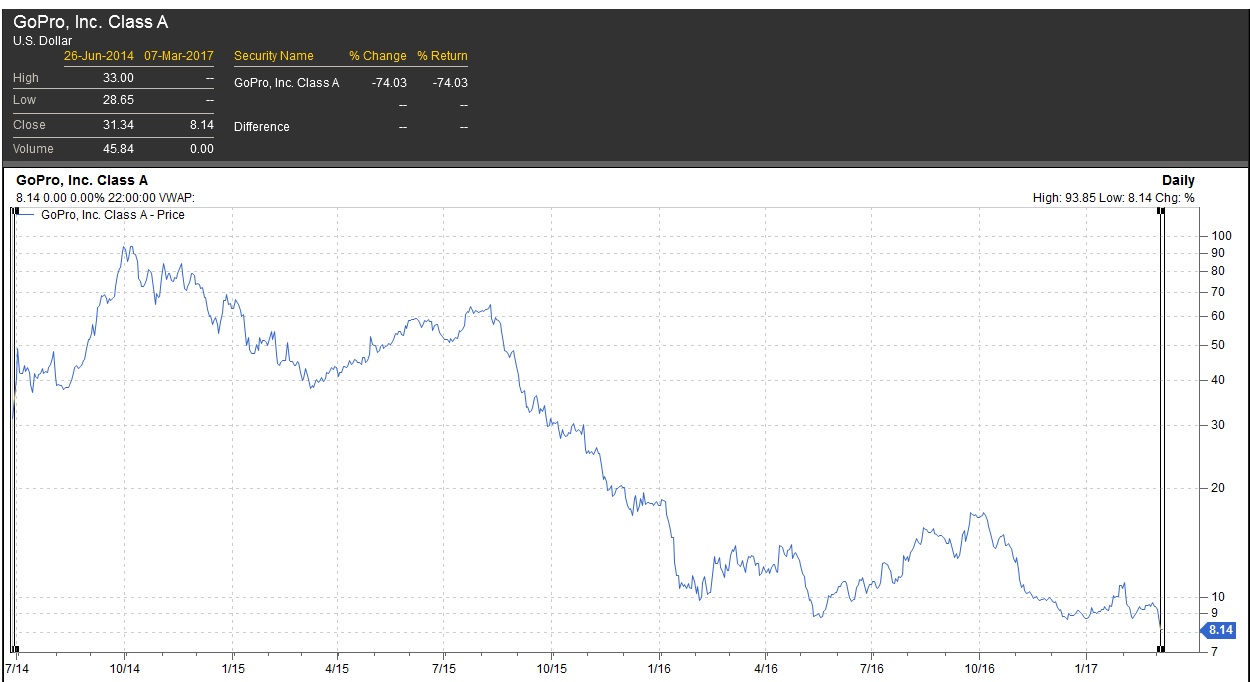Click the GoPro price series legend line
1250x682 pixels.
27,215
